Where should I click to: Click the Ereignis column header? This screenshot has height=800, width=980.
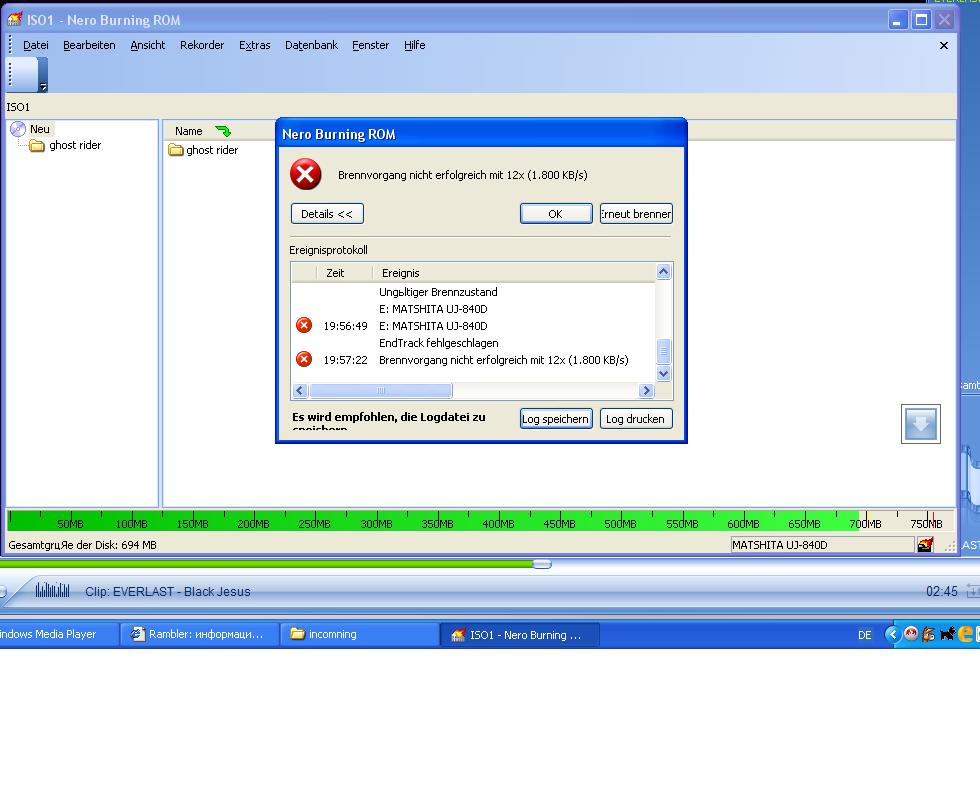pos(514,273)
